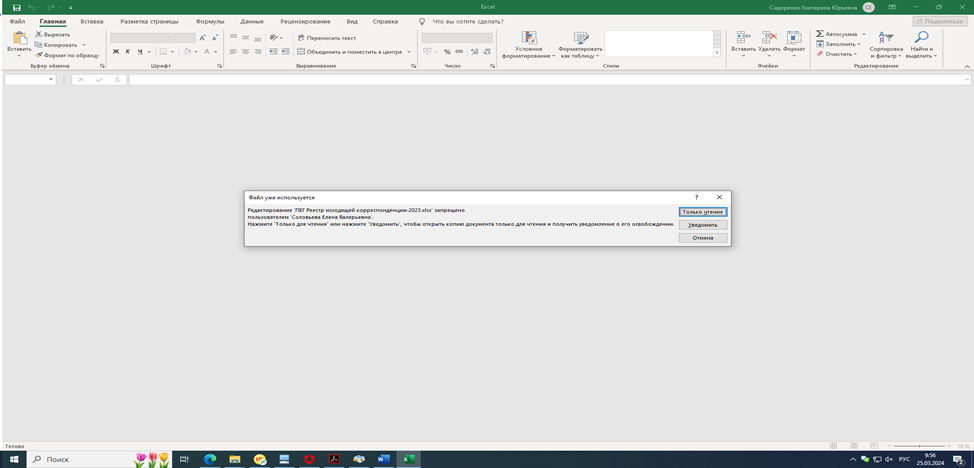Click the decrease indent icon
This screenshot has width=974, height=468.
[x=273, y=52]
